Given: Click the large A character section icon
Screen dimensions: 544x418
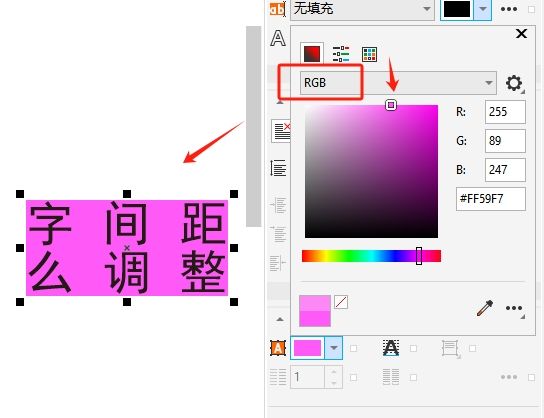Looking at the screenshot, I should (x=278, y=38).
